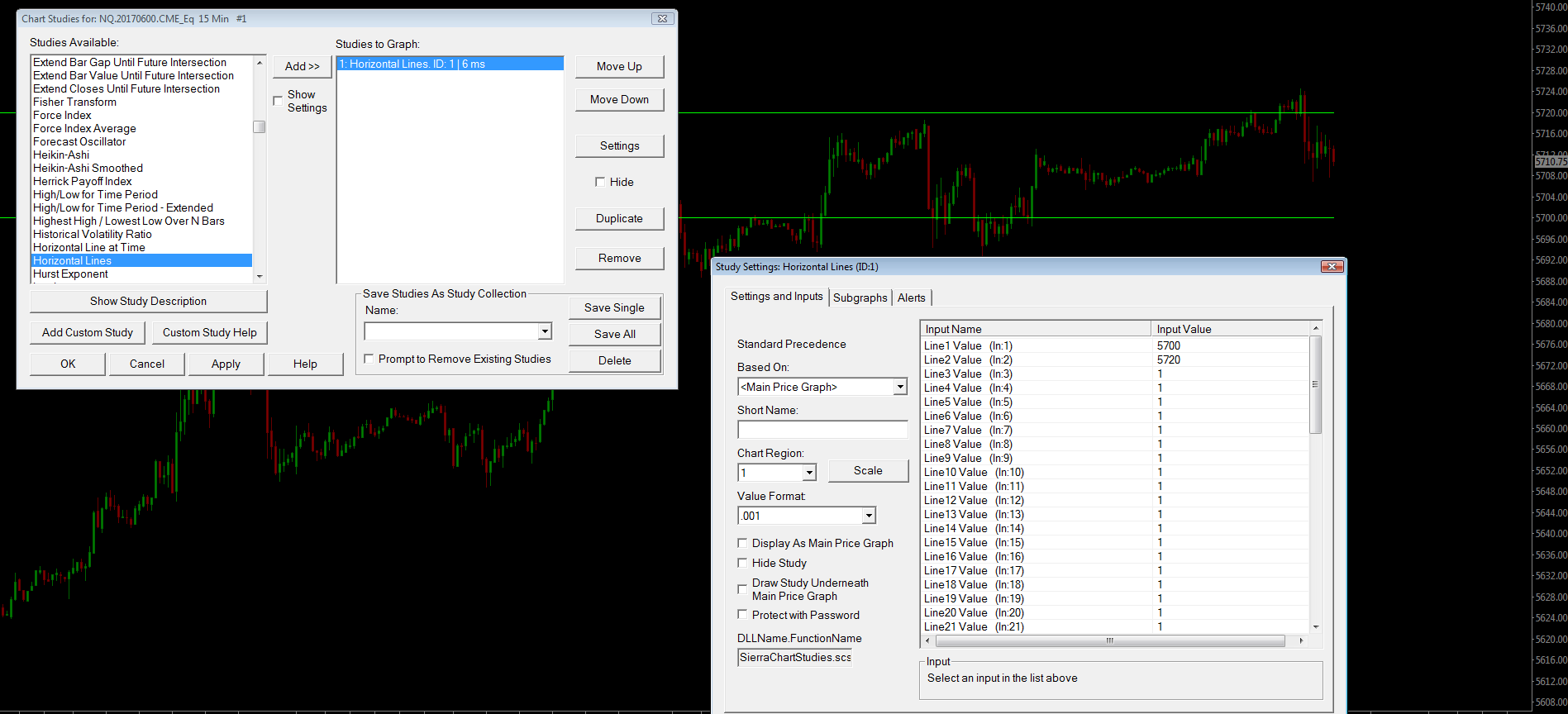Check Prompt to Remove Existing Studies
Viewport: 1568px width, 714px height.
click(369, 359)
